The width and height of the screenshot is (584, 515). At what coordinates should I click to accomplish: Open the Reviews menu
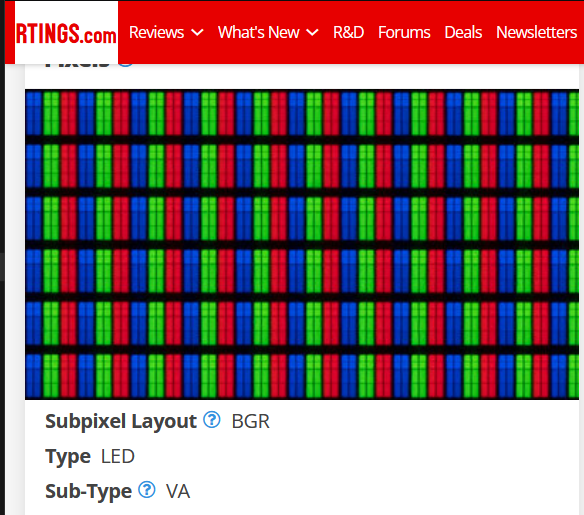point(156,32)
